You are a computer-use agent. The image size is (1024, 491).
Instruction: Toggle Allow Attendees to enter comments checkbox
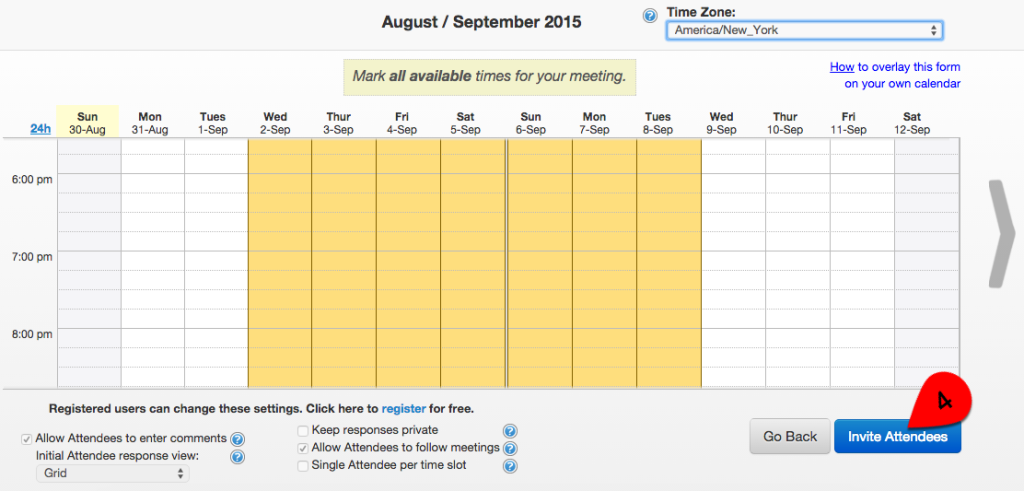point(27,439)
